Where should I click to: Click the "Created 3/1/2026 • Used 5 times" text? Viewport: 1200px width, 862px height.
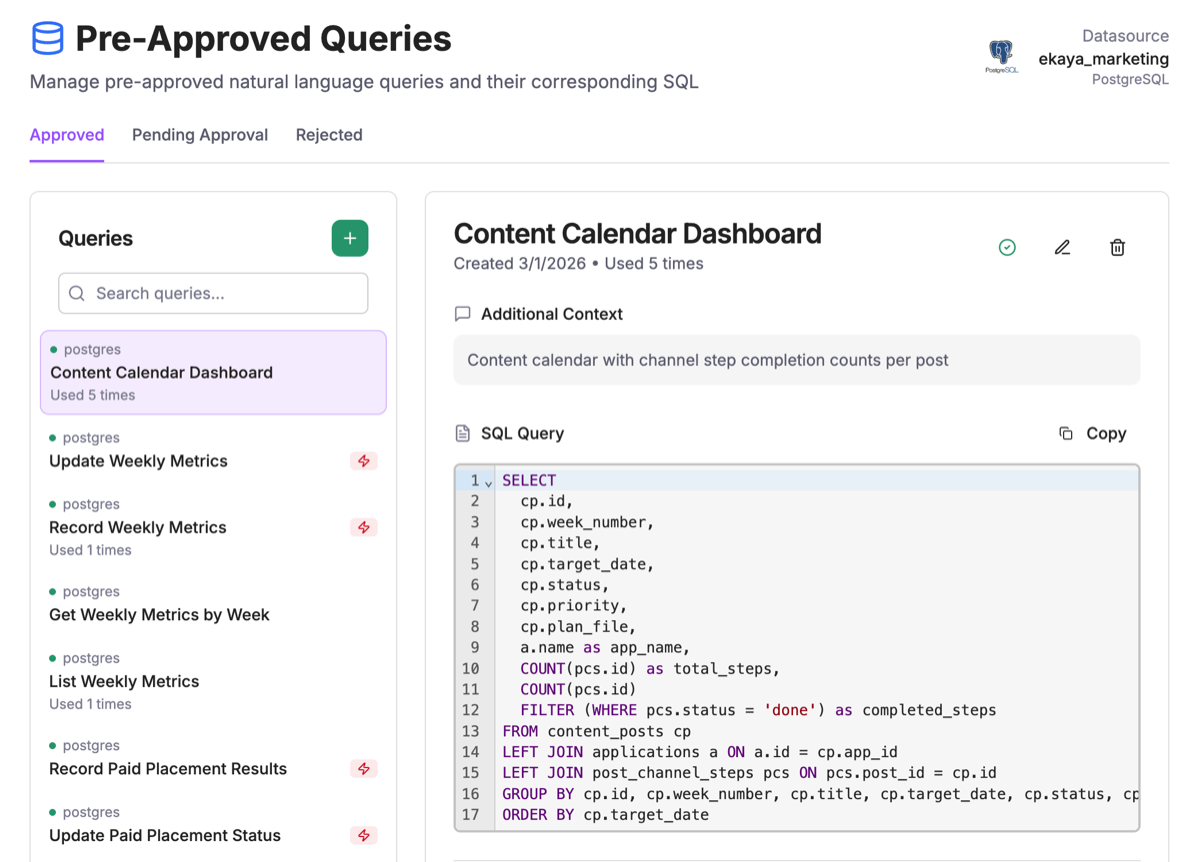578,264
